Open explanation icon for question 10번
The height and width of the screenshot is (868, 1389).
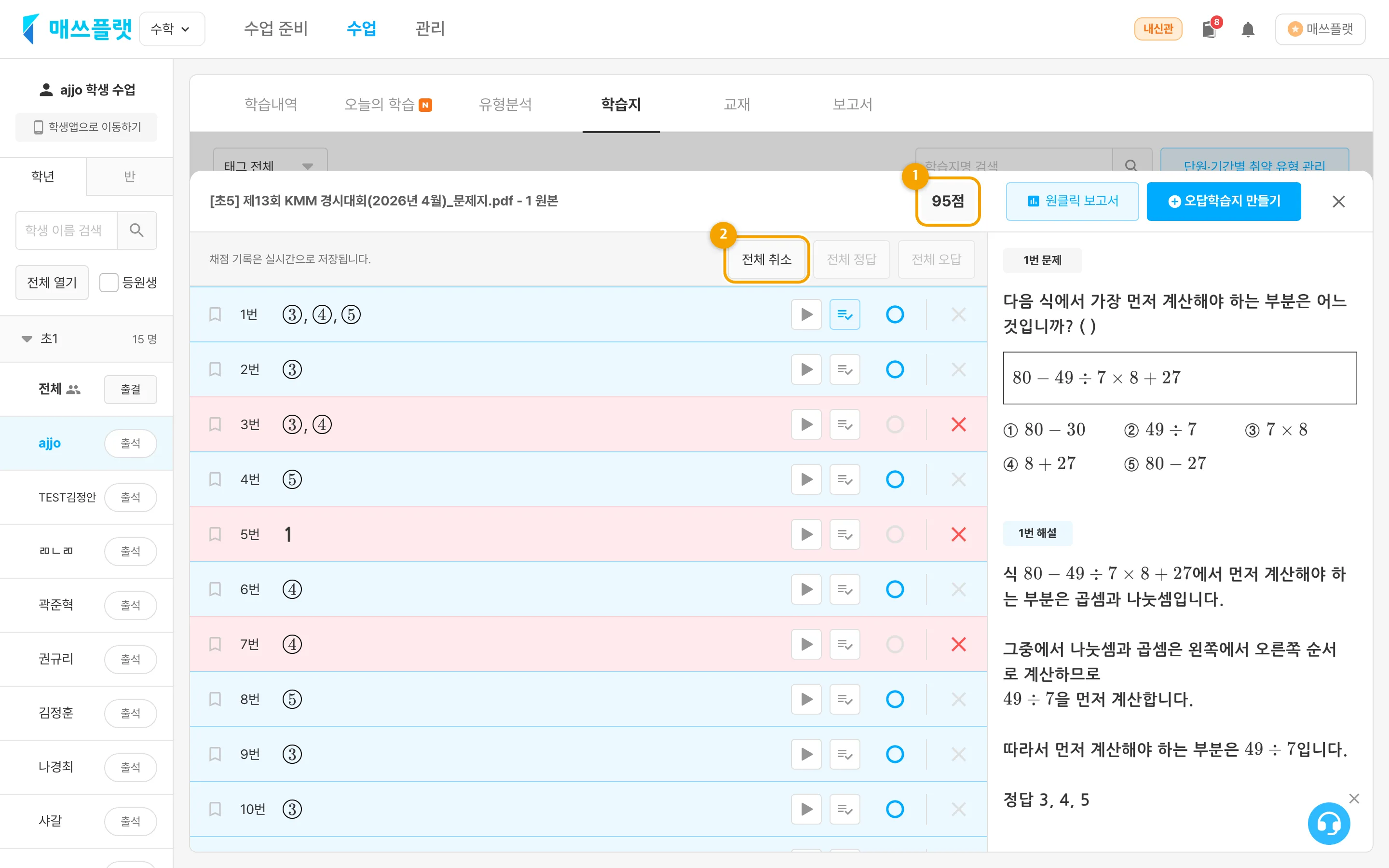point(844,809)
